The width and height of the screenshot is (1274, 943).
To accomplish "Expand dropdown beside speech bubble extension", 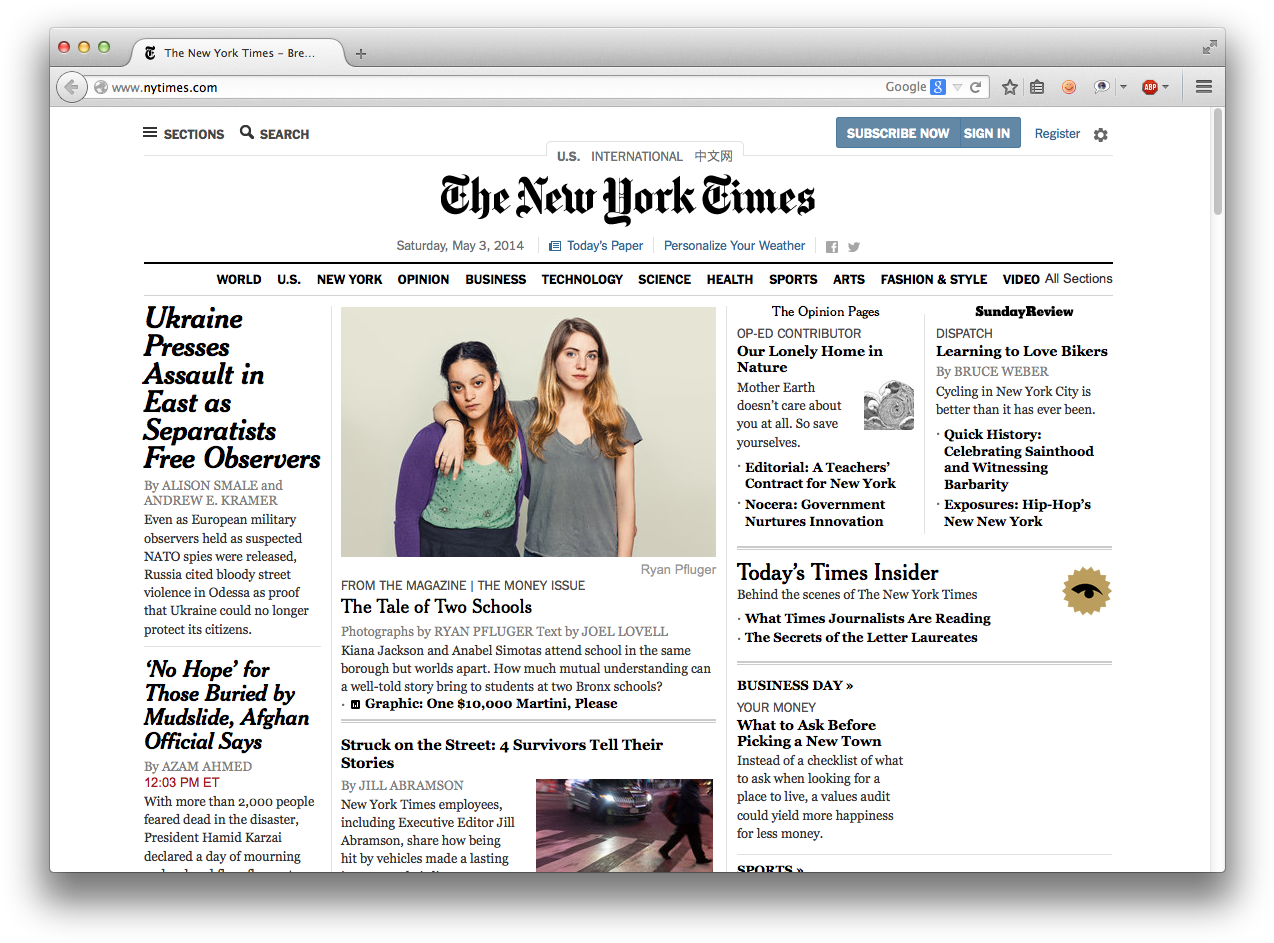I will [1123, 87].
